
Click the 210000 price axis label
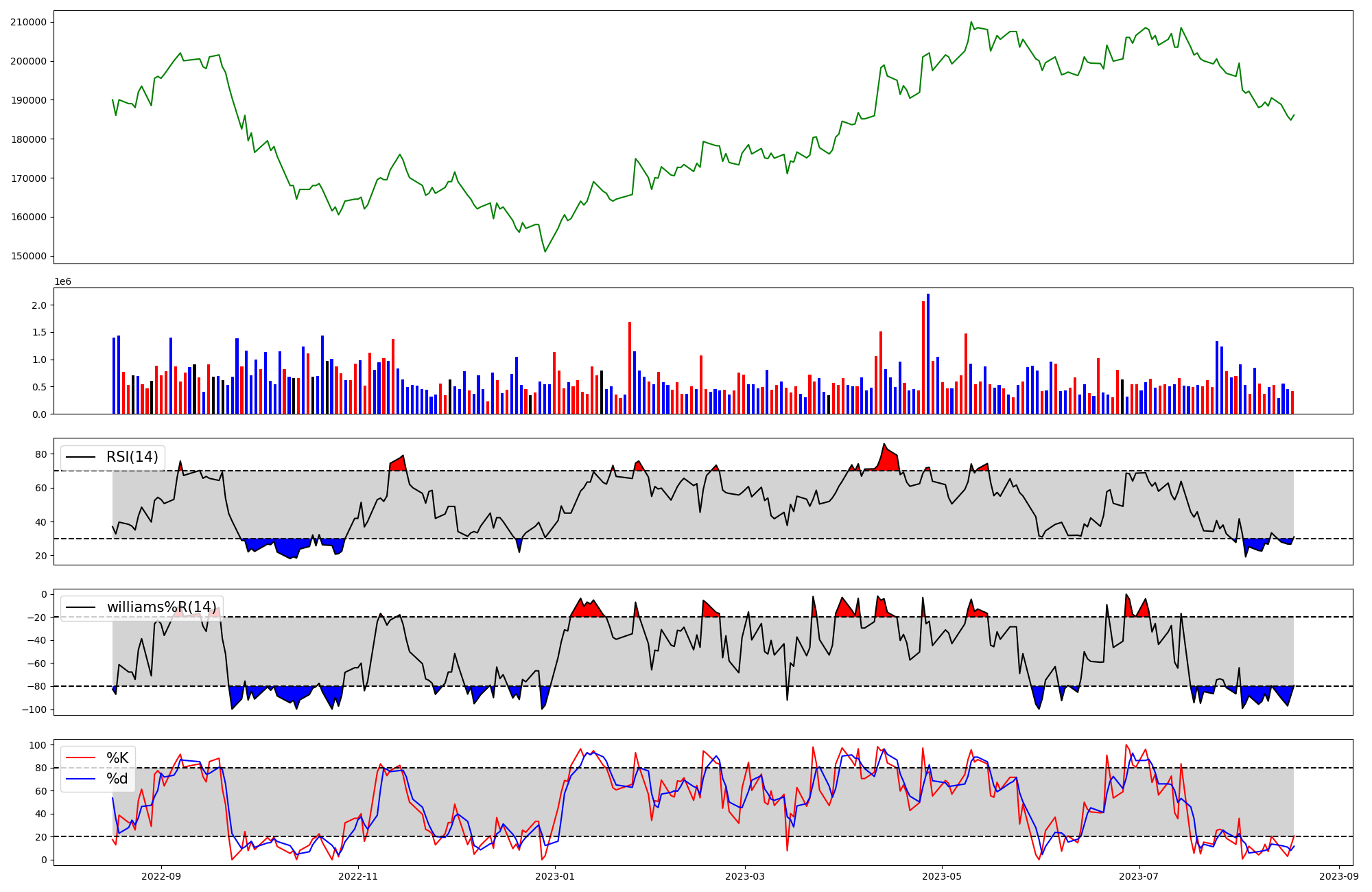[28, 22]
